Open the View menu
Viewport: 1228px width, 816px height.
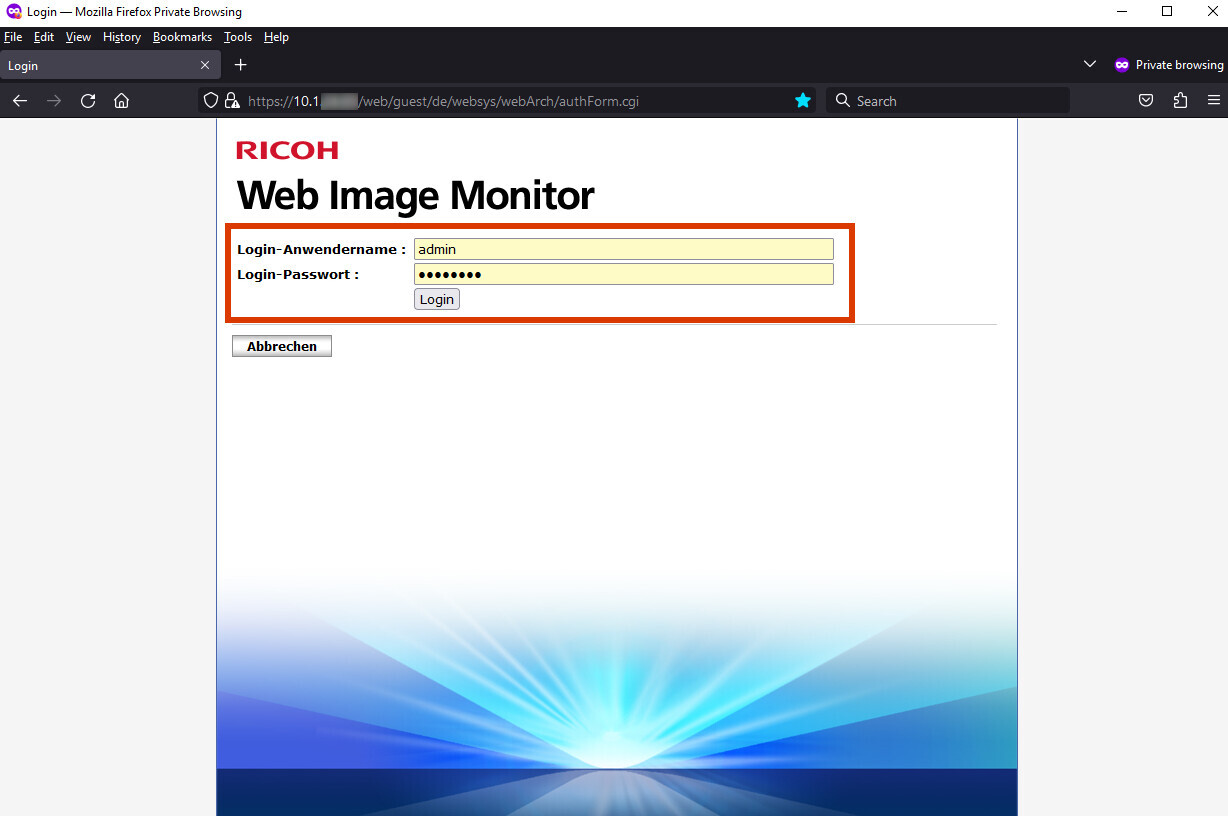78,37
